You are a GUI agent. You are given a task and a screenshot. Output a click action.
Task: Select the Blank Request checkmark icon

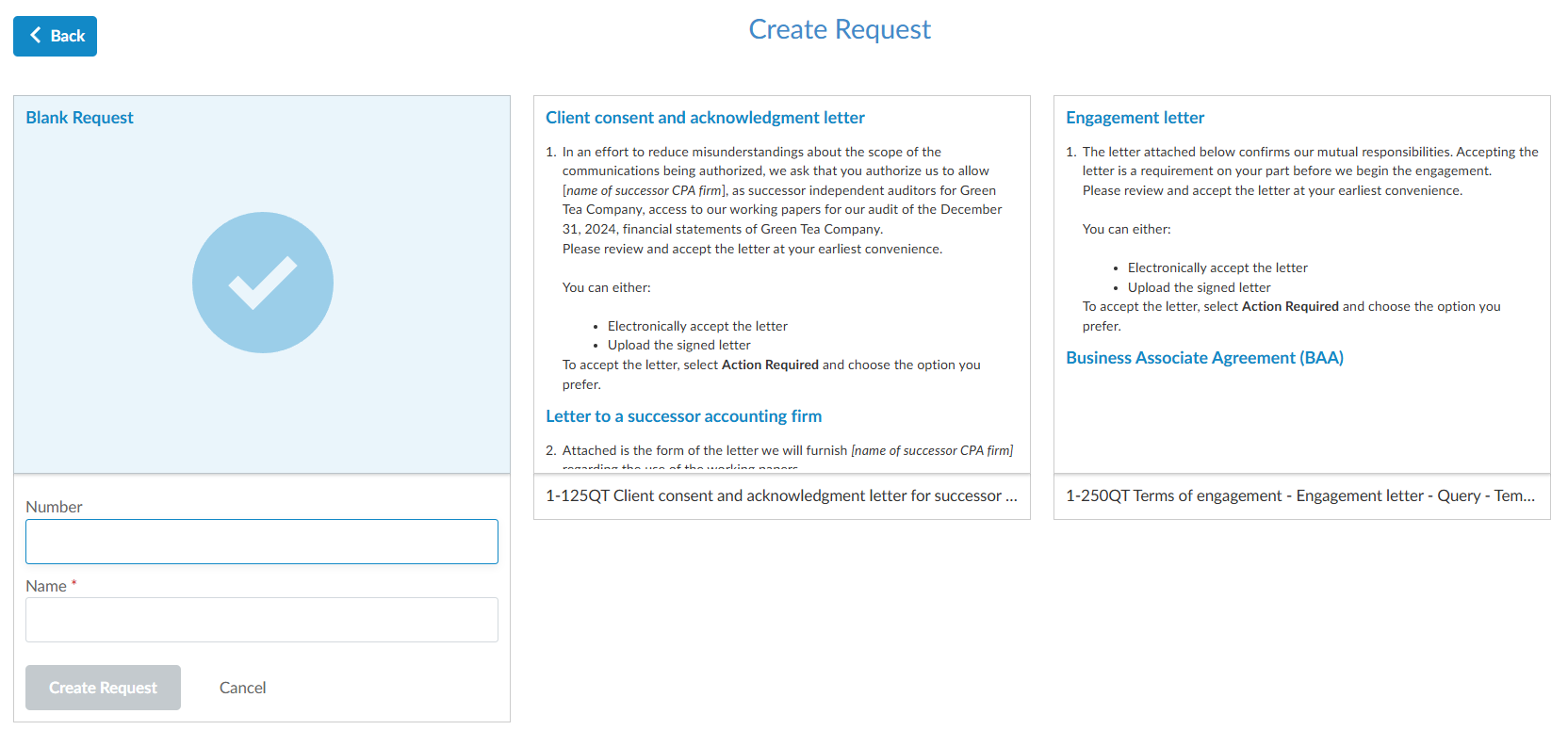point(263,283)
